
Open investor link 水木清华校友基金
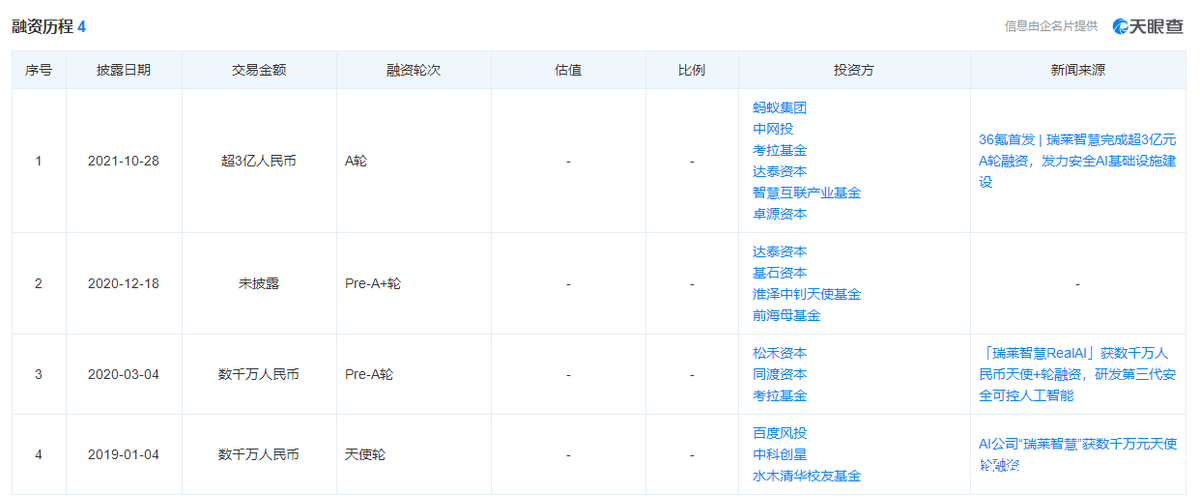(807, 475)
